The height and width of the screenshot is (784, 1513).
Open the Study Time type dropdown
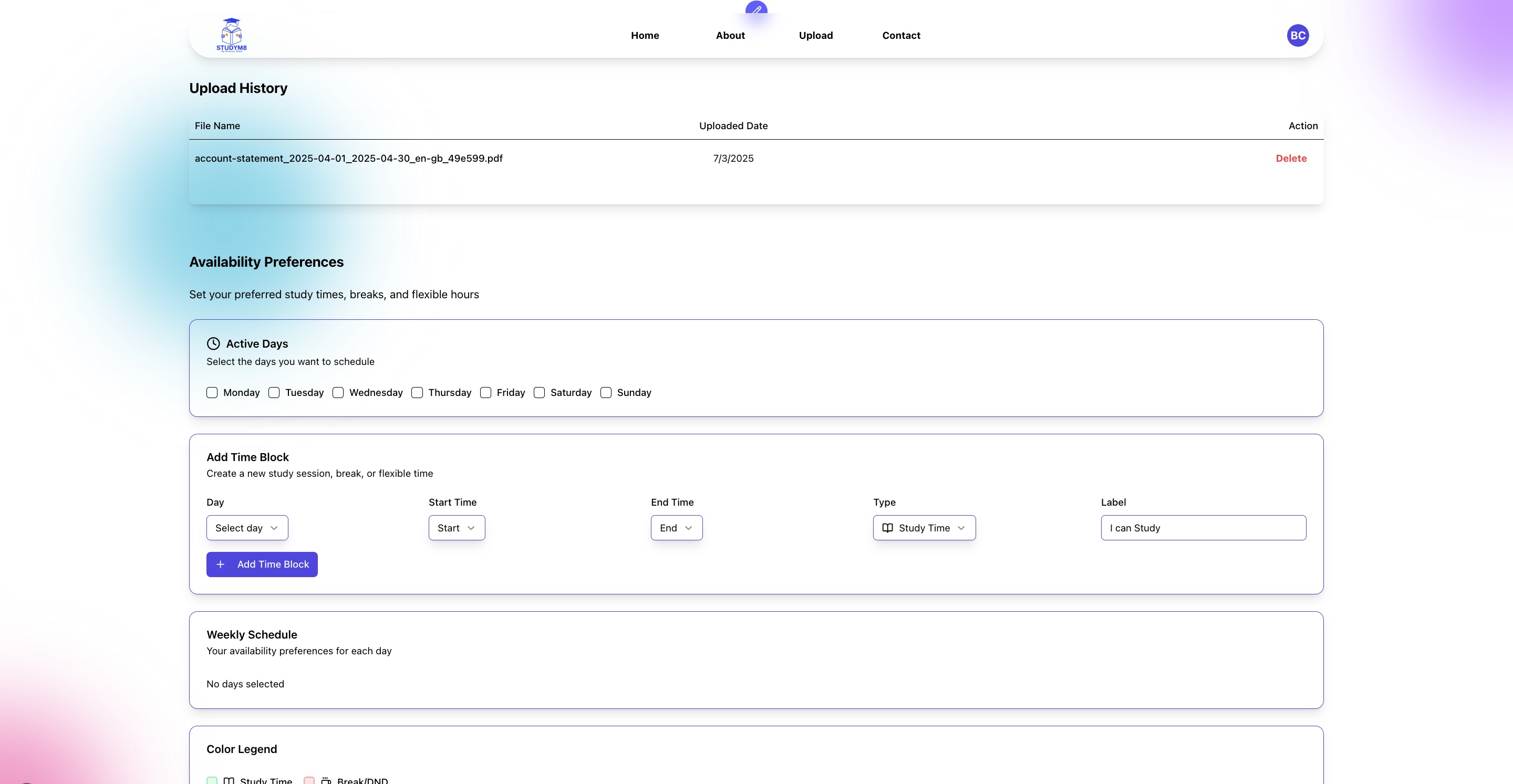click(925, 528)
